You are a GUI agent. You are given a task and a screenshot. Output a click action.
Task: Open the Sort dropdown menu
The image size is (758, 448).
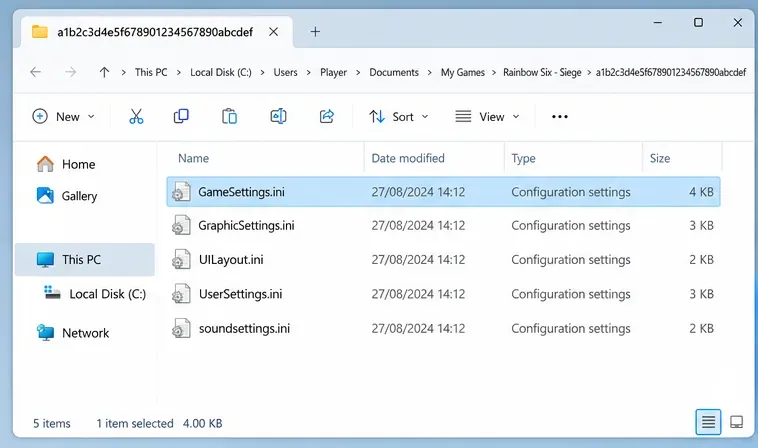tap(399, 116)
